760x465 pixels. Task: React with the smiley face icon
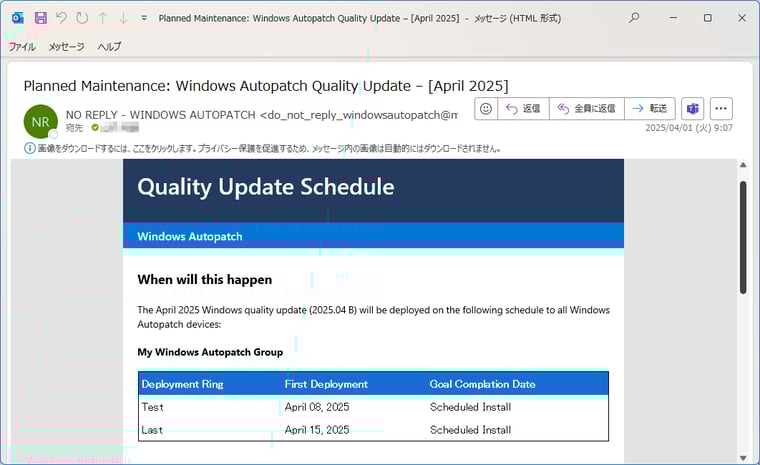(486, 109)
